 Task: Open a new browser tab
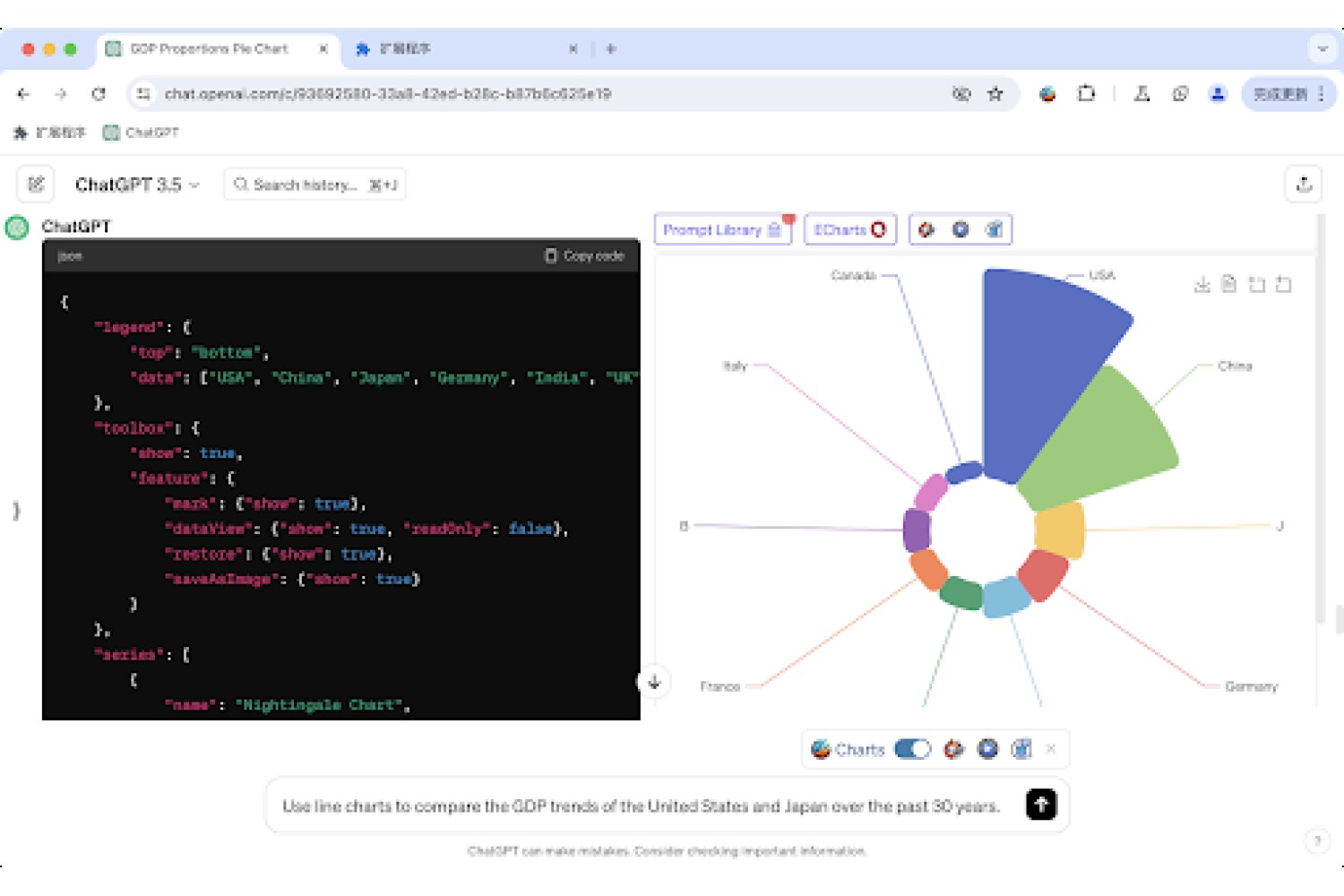coord(611,49)
